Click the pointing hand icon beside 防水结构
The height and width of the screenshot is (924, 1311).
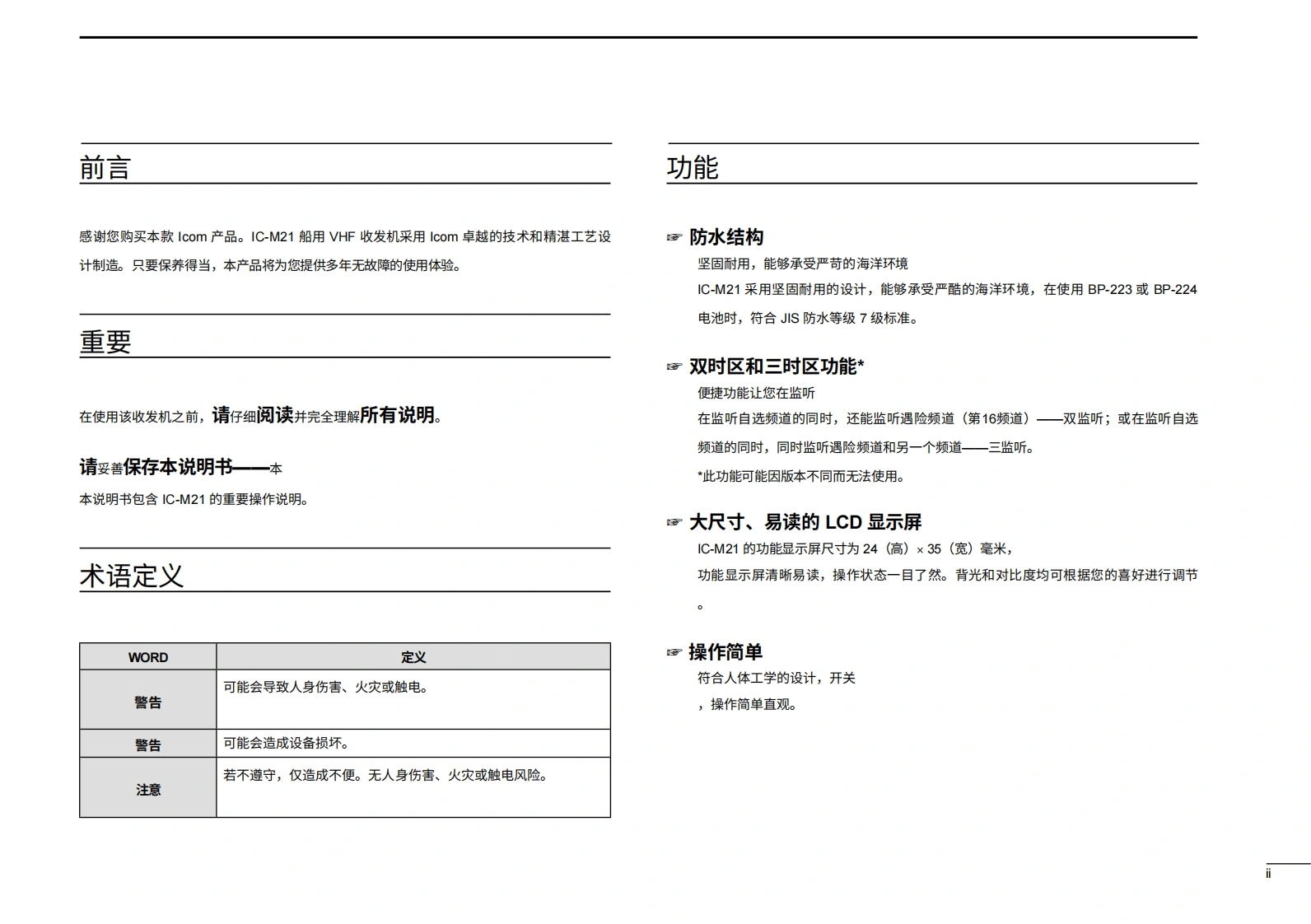pyautogui.click(x=674, y=238)
